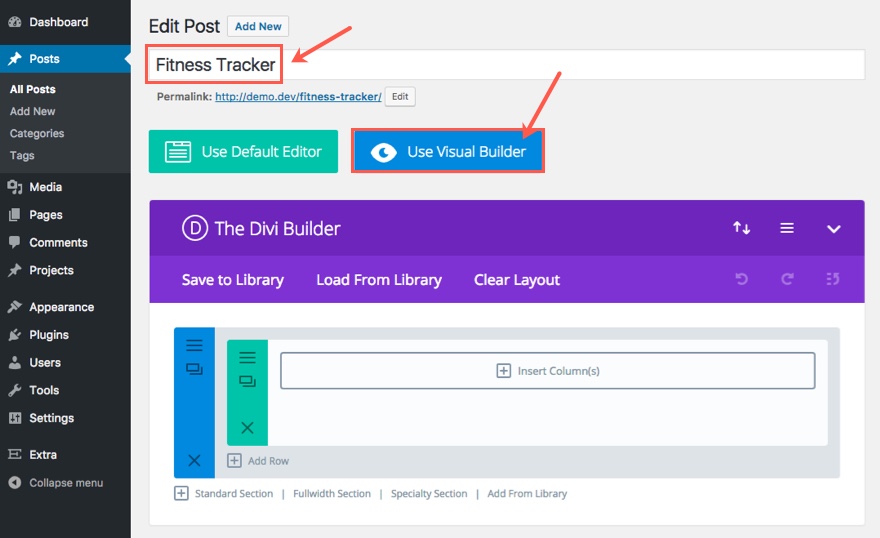Switch to Use Default Editor
880x538 pixels.
pyautogui.click(x=243, y=151)
